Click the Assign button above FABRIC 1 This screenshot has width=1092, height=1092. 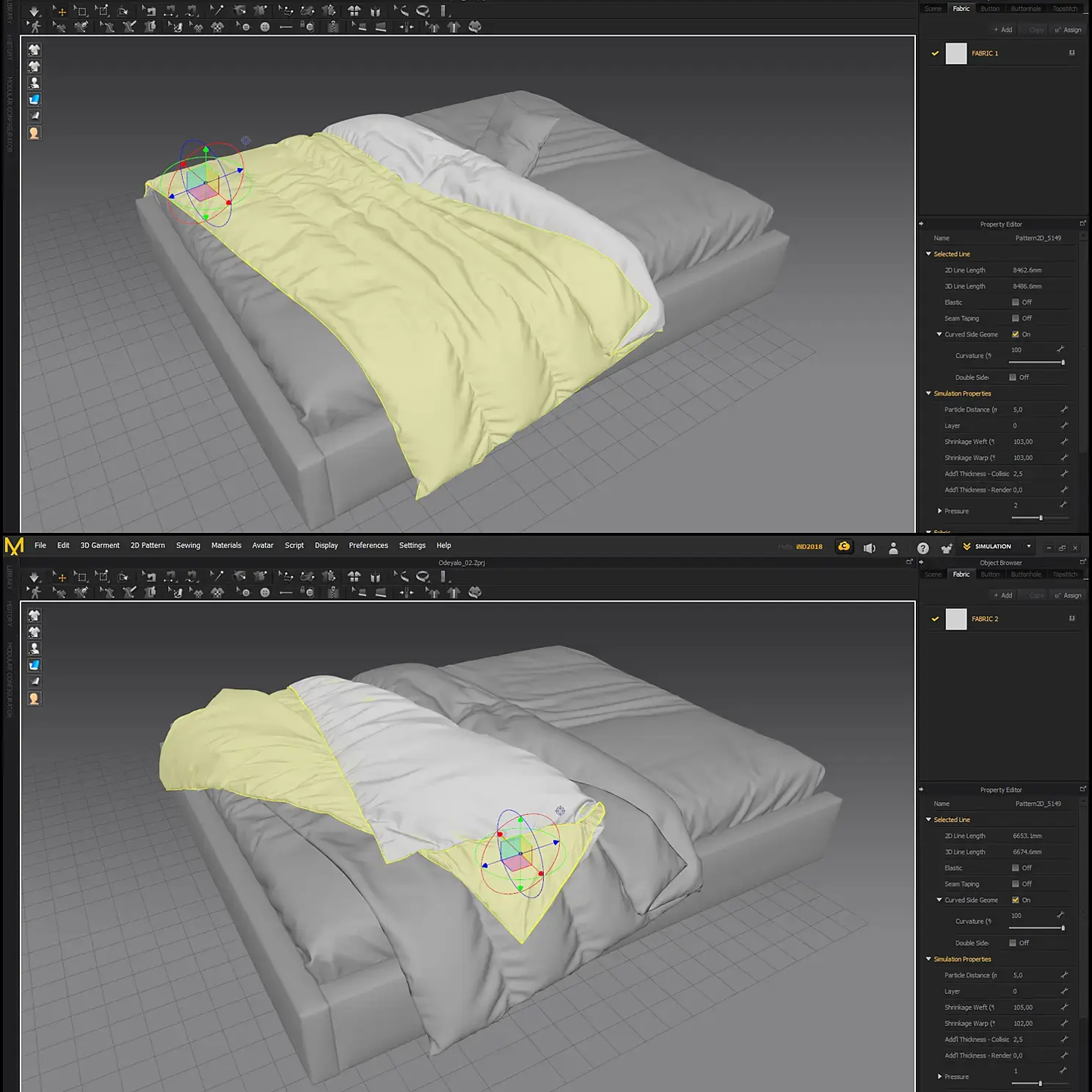[x=1068, y=29]
